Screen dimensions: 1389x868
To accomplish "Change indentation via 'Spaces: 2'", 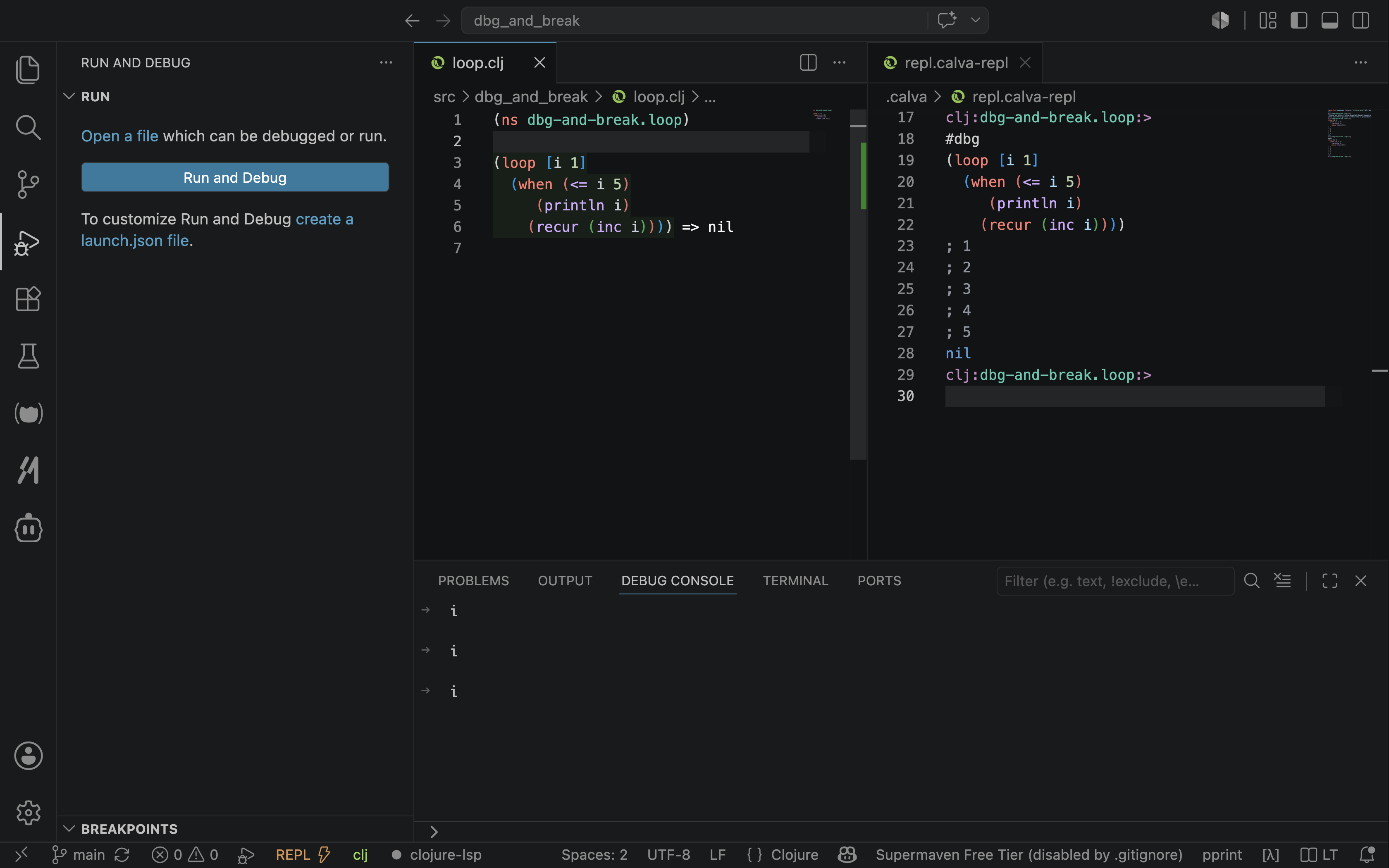I will point(594,855).
